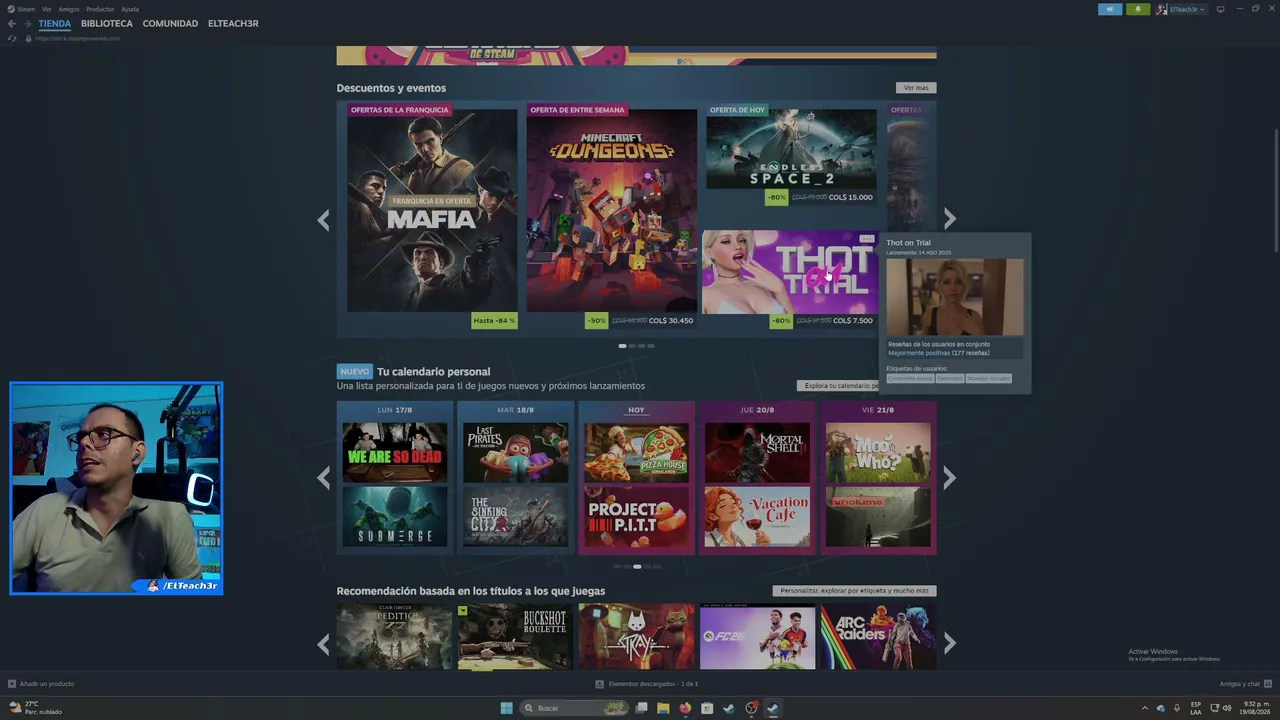The width and height of the screenshot is (1280, 720).
Task: Open Vacation Cafe calendar entry
Action: 757,517
